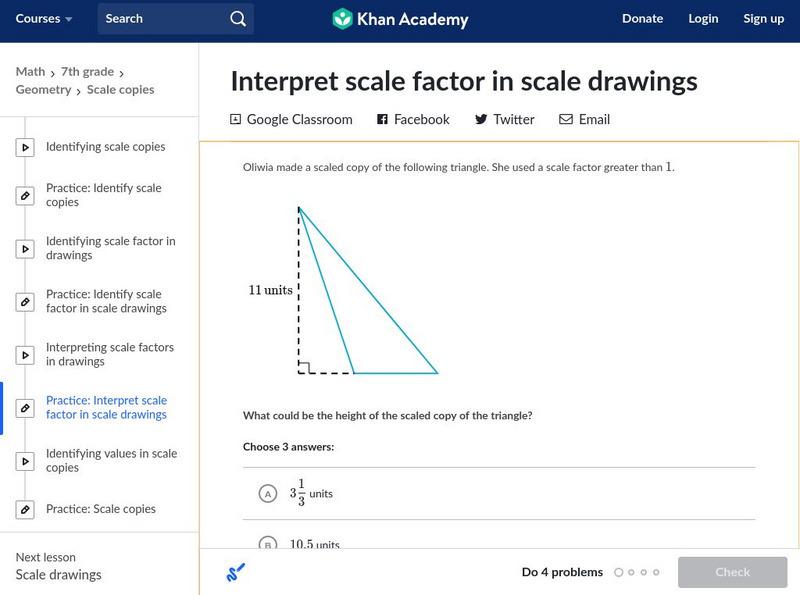Click the Email envelope icon

pos(566,120)
